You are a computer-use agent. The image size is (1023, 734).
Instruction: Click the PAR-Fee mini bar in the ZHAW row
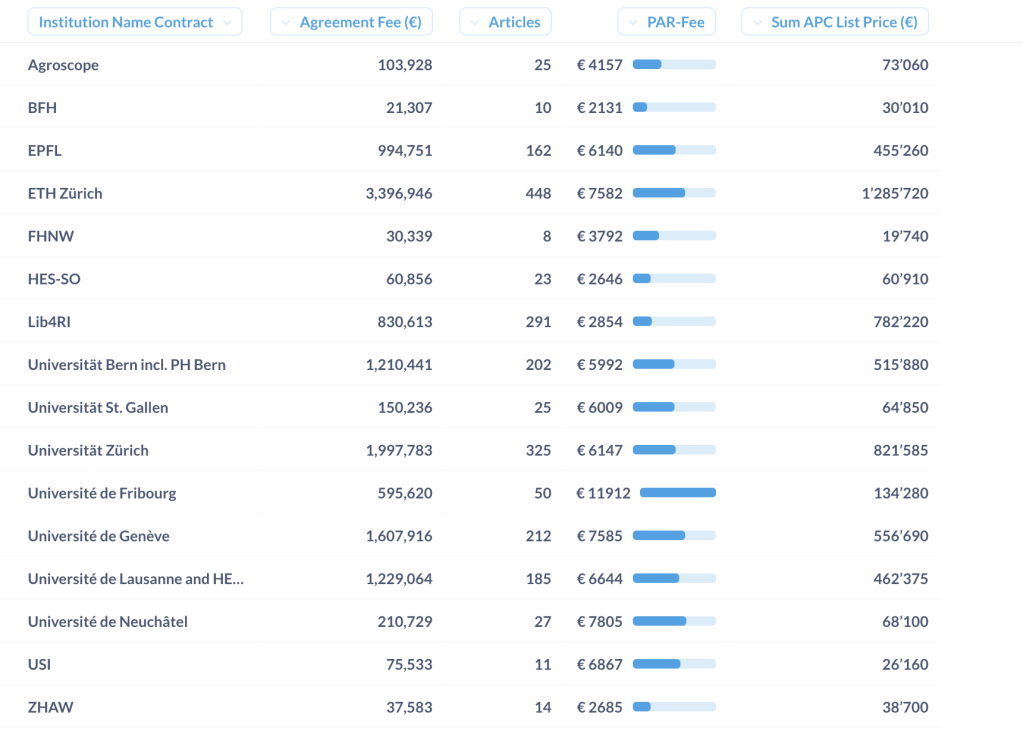coord(674,707)
